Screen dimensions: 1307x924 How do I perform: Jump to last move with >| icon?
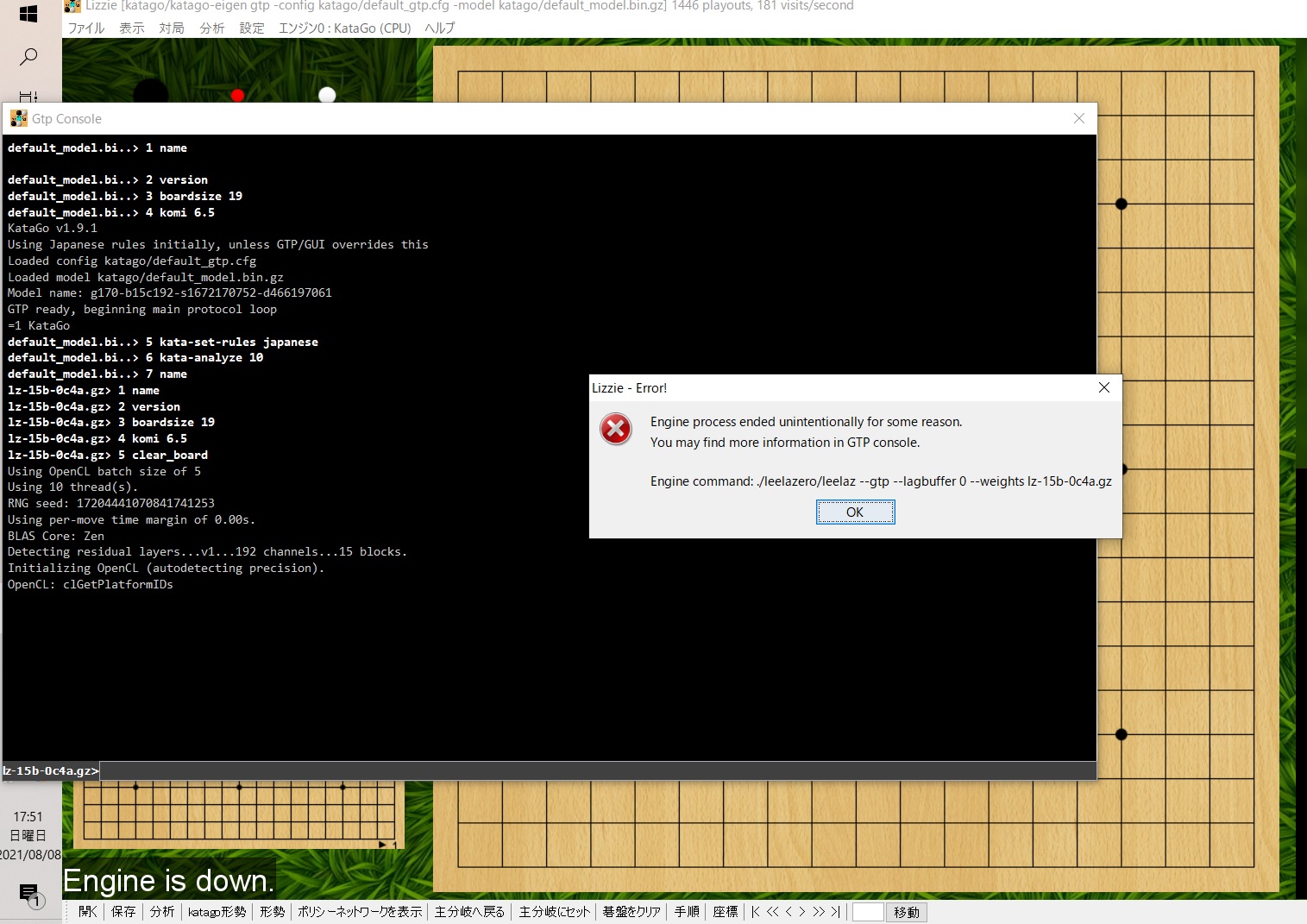(835, 912)
